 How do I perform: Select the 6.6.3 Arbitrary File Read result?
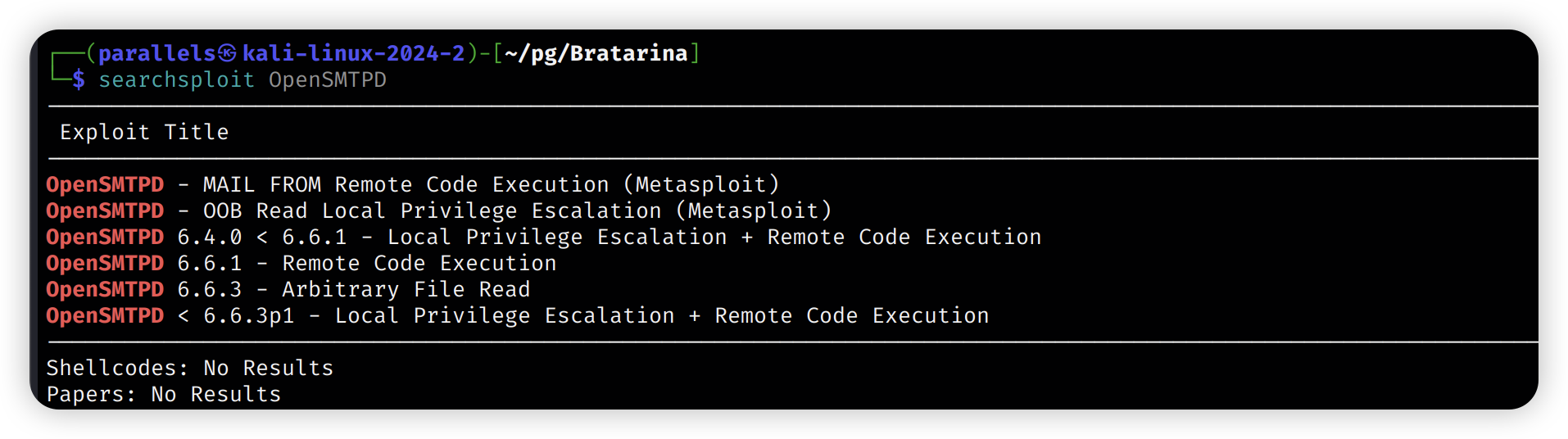point(288,289)
